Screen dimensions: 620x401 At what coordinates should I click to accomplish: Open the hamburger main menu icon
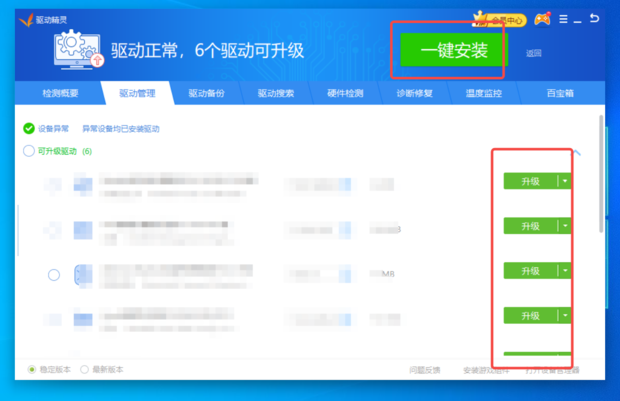565,18
